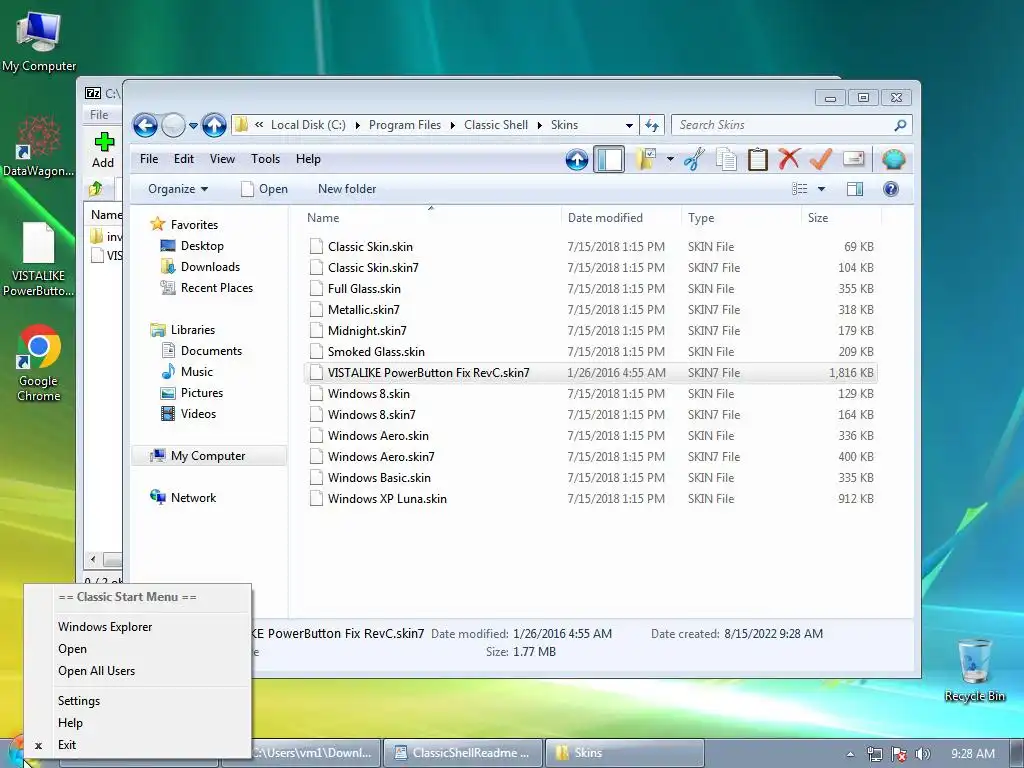
Task: Select the Metallic.skin7 file
Action: click(x=590, y=310)
